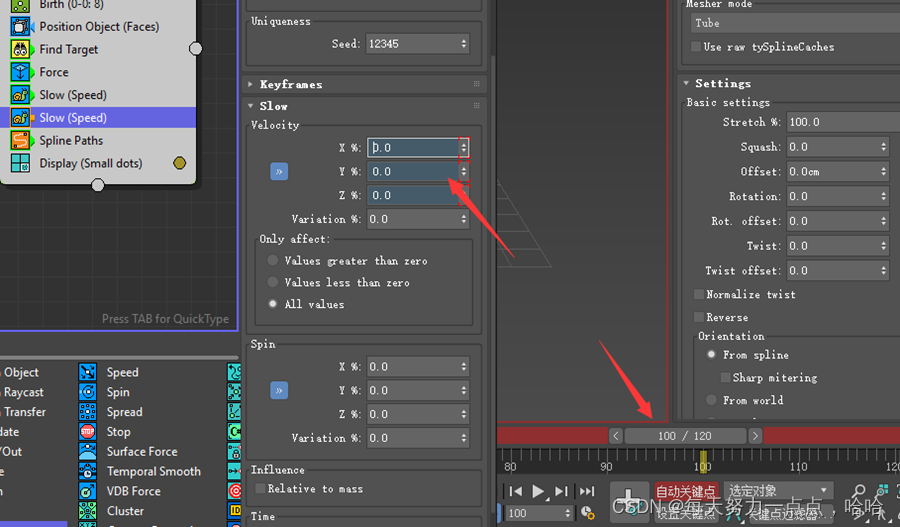The width and height of the screenshot is (900, 527).
Task: Toggle the Reverse checkbox
Action: click(699, 317)
